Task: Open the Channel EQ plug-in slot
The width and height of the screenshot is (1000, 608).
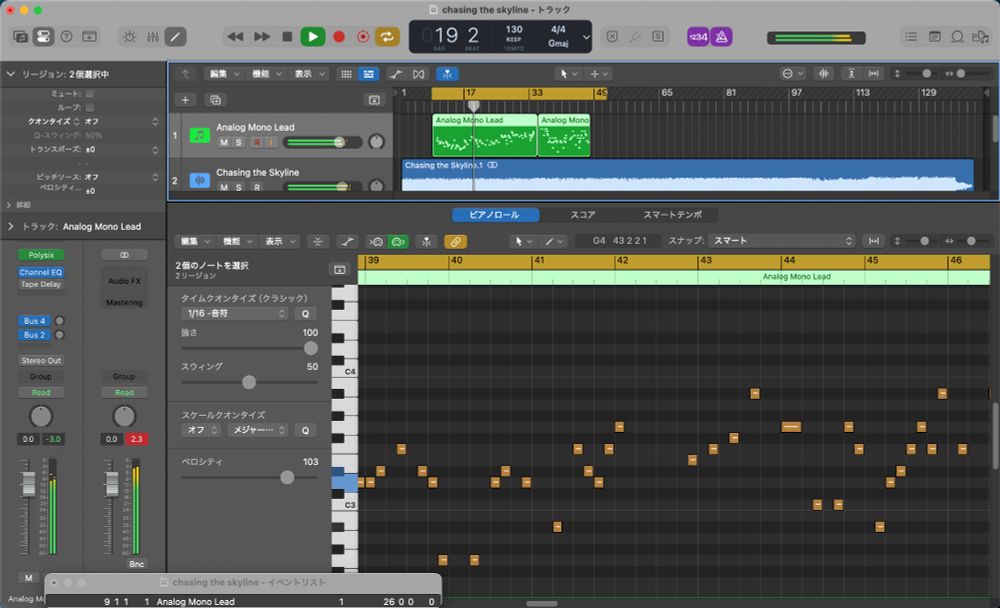Action: 41,272
